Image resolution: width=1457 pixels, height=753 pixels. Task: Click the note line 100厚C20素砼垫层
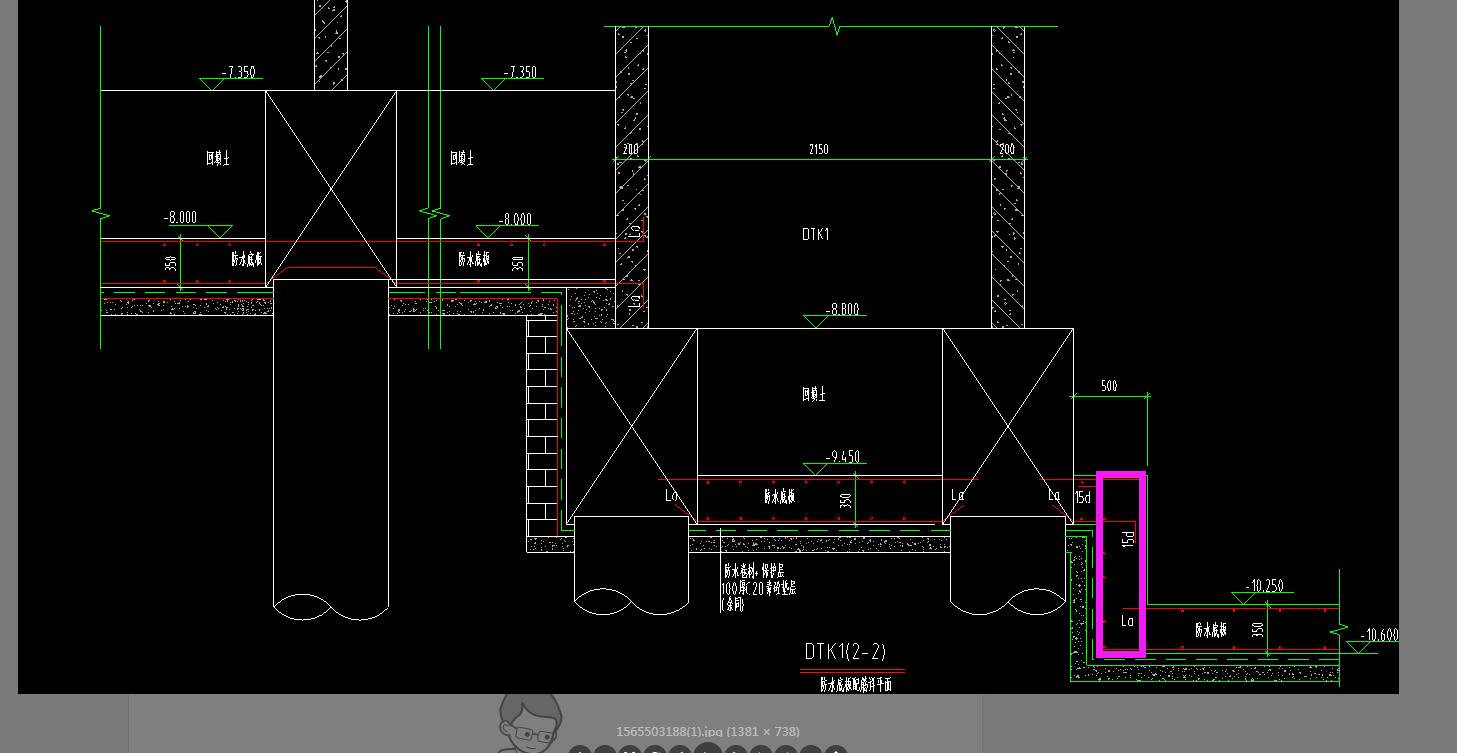759,589
